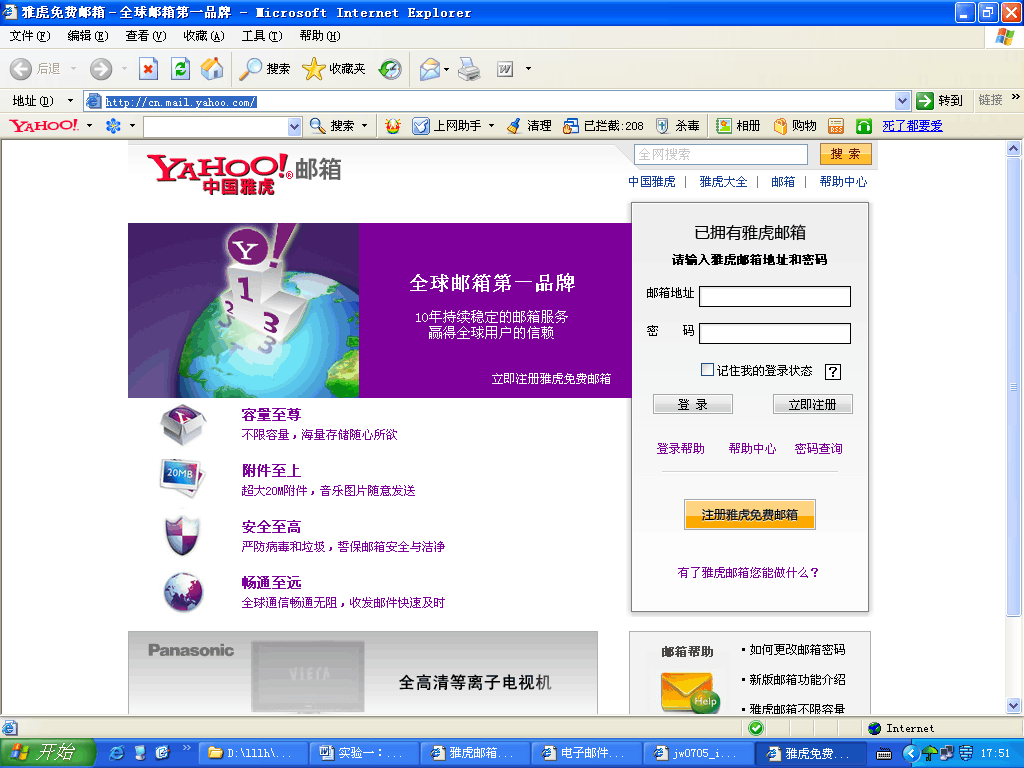Click the Refresh page icon

tap(180, 69)
